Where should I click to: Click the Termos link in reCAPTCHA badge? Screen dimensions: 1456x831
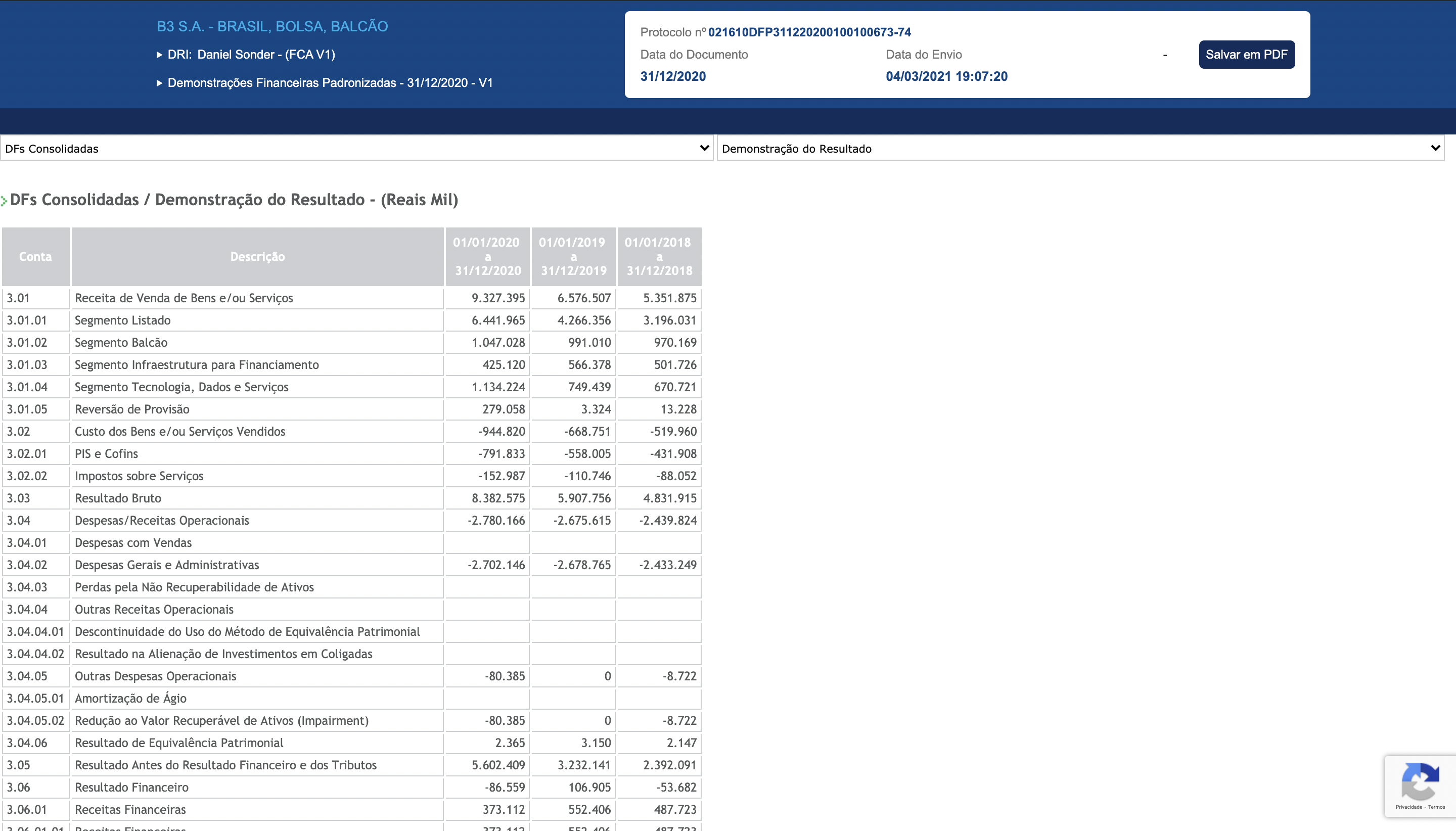[1437, 807]
